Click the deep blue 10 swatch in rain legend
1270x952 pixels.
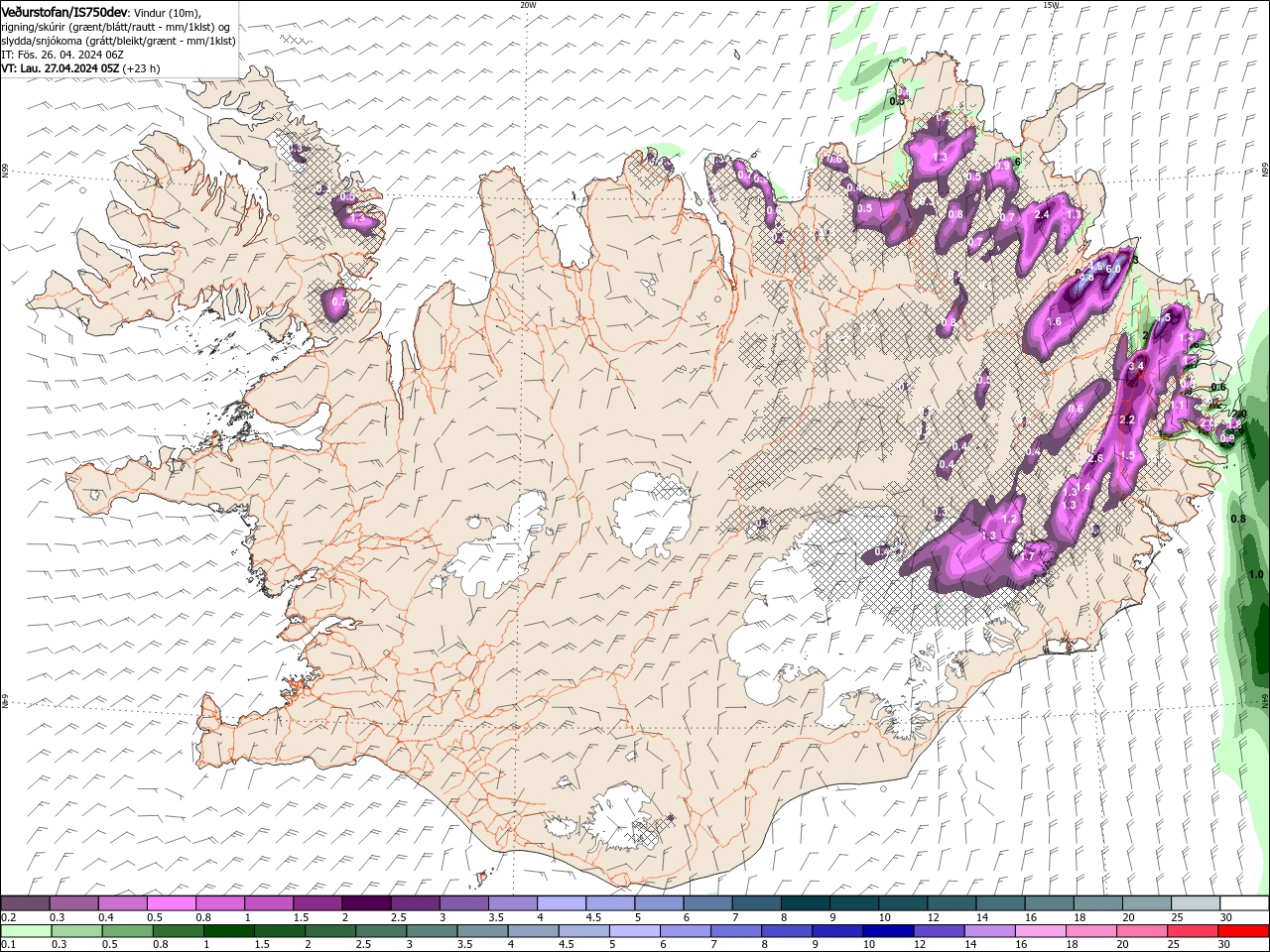point(888,931)
